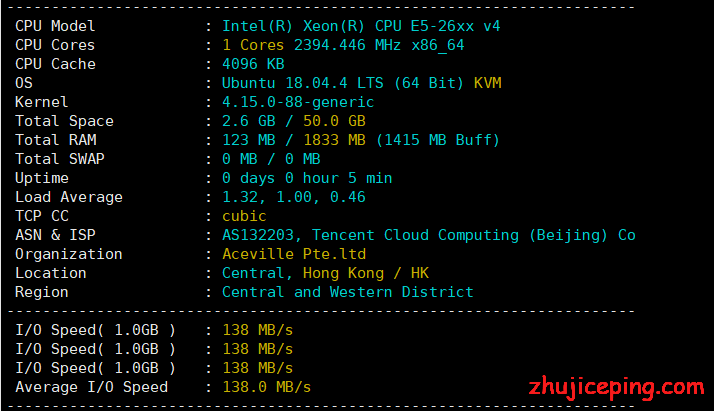The image size is (714, 411).
Task: Click the kernel version 4.15.0-88-generic
Action: coord(298,102)
